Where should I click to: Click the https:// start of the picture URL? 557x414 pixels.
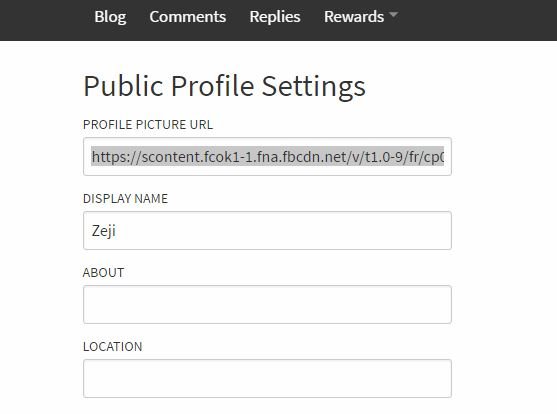point(116,157)
